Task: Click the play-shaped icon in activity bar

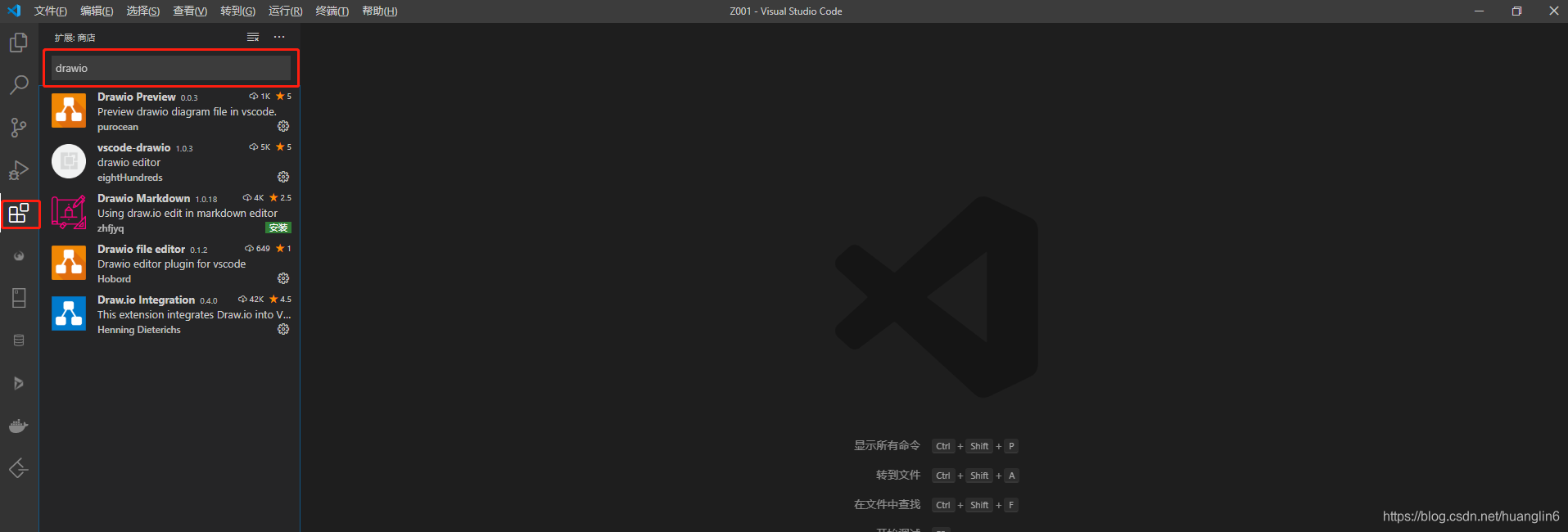Action: pos(19,383)
